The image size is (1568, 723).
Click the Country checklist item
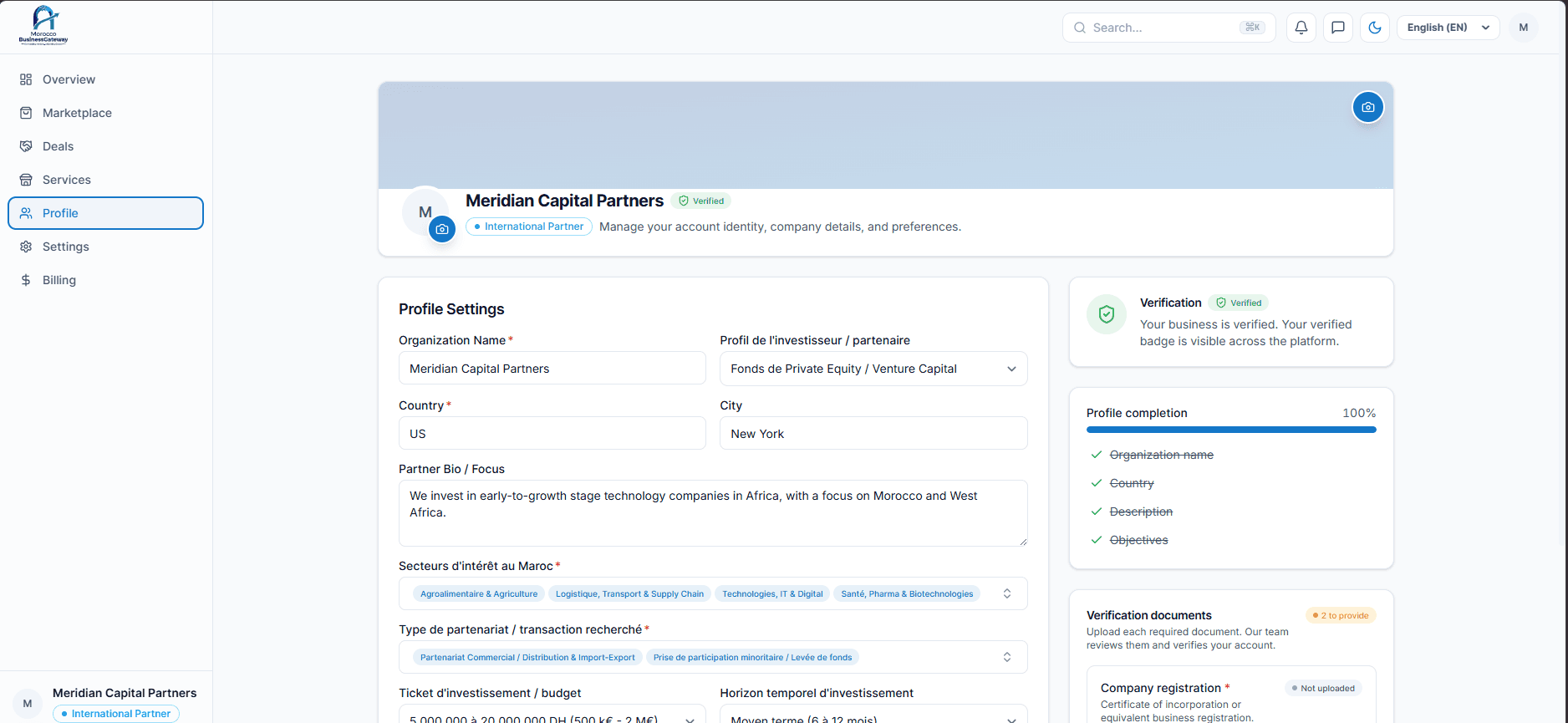(1132, 483)
